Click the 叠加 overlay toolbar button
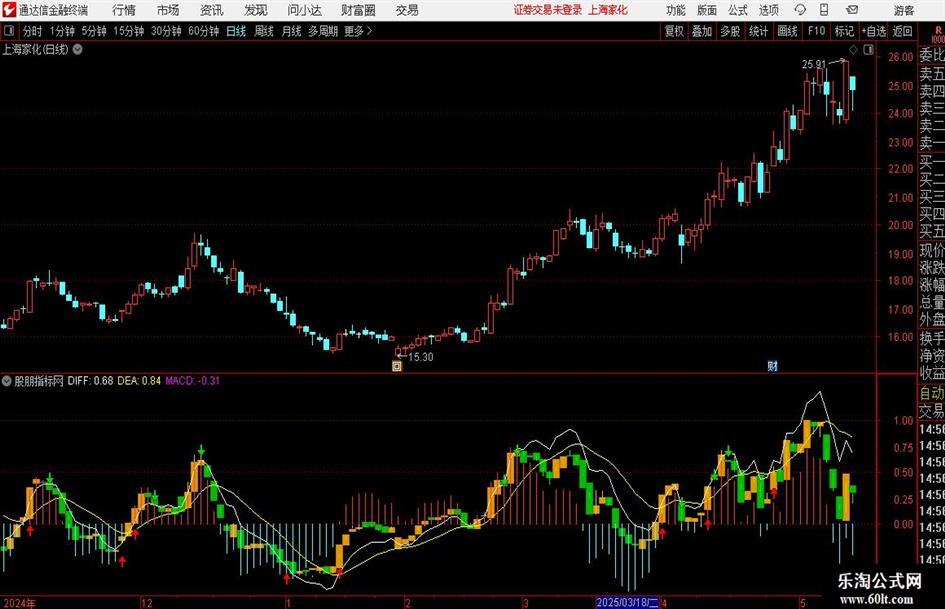This screenshot has width=945, height=609. pyautogui.click(x=702, y=31)
